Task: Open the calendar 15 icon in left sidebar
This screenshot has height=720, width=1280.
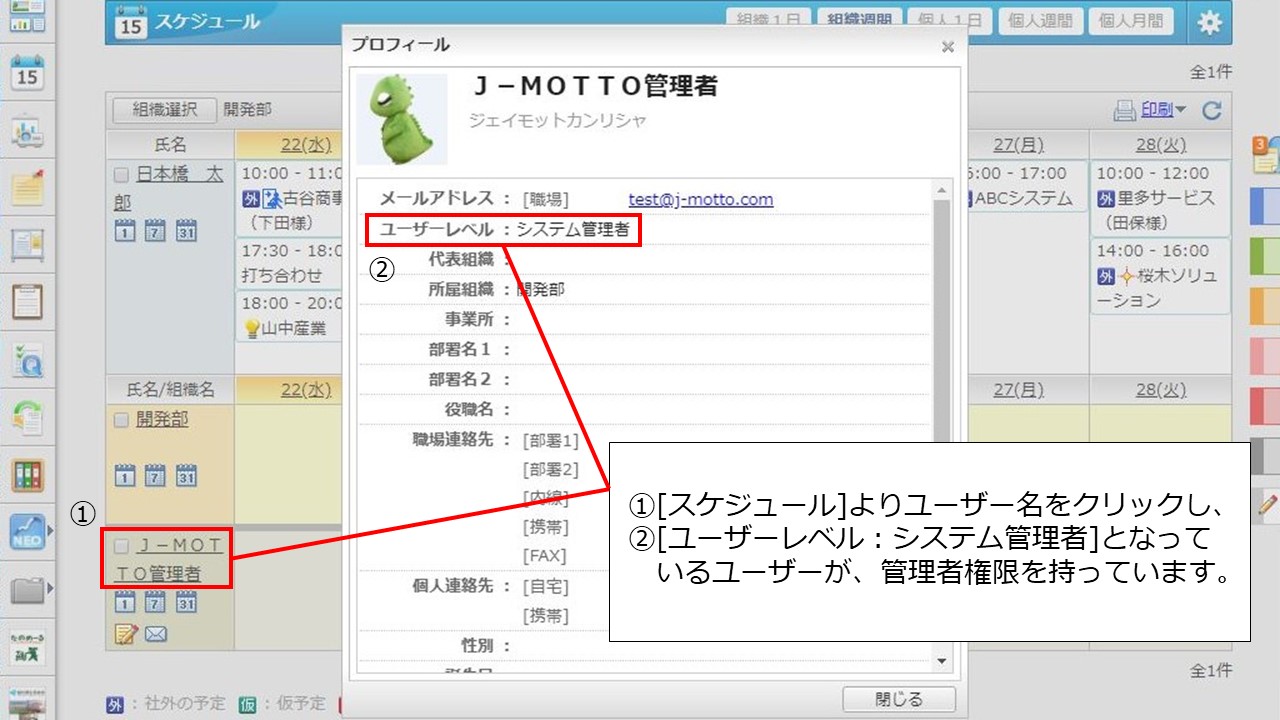Action: [x=27, y=73]
